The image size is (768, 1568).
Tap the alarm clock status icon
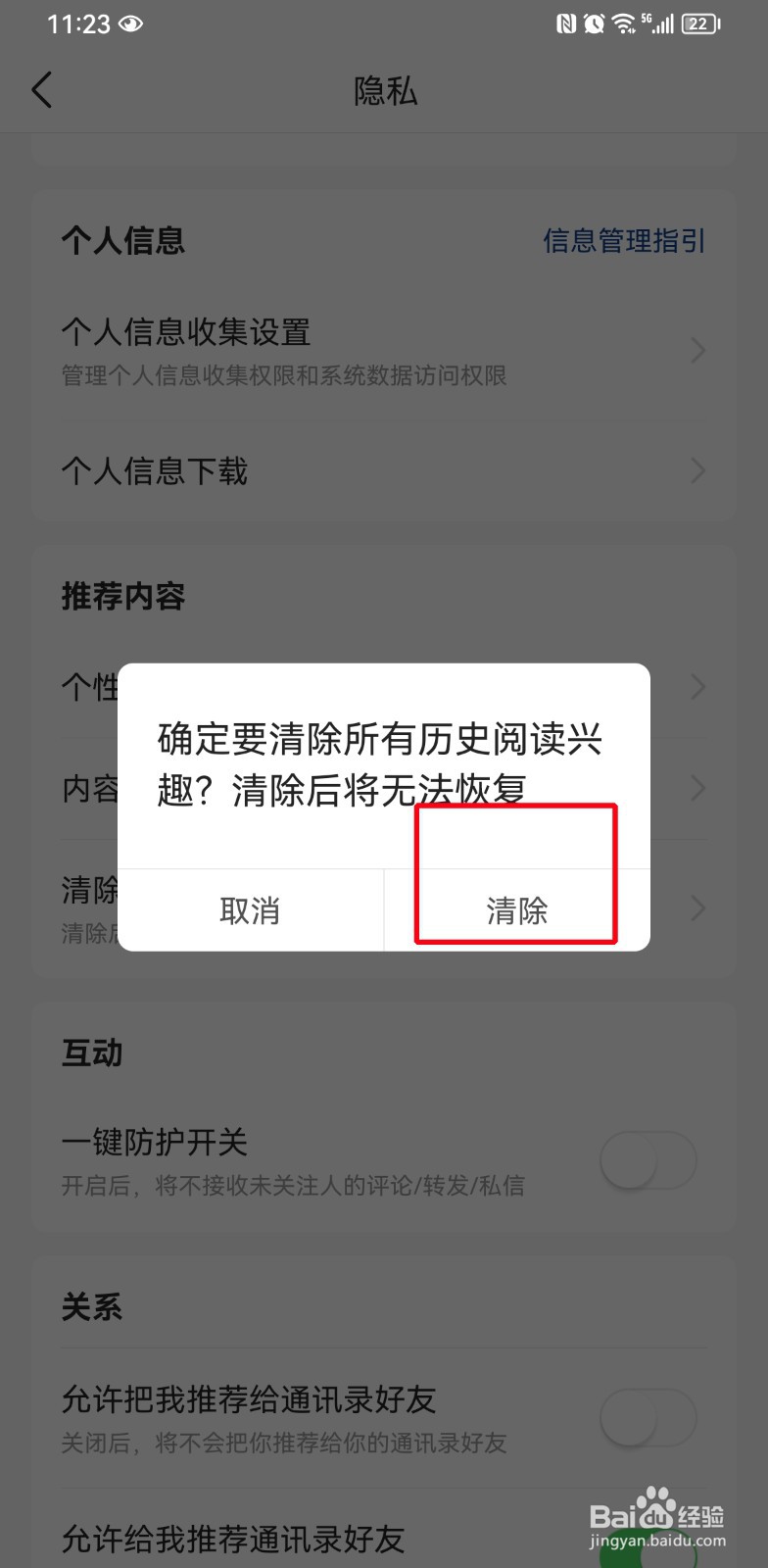pyautogui.click(x=594, y=24)
